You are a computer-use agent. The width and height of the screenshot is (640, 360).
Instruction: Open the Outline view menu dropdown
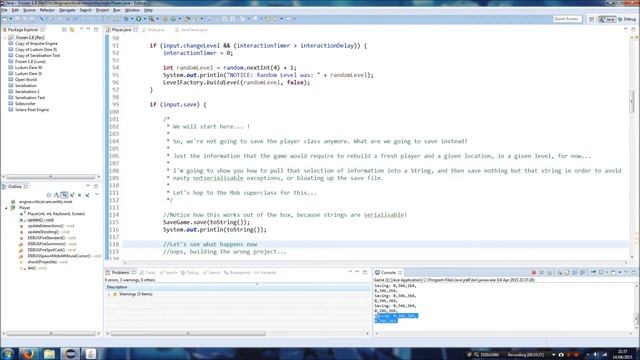(x=97, y=195)
